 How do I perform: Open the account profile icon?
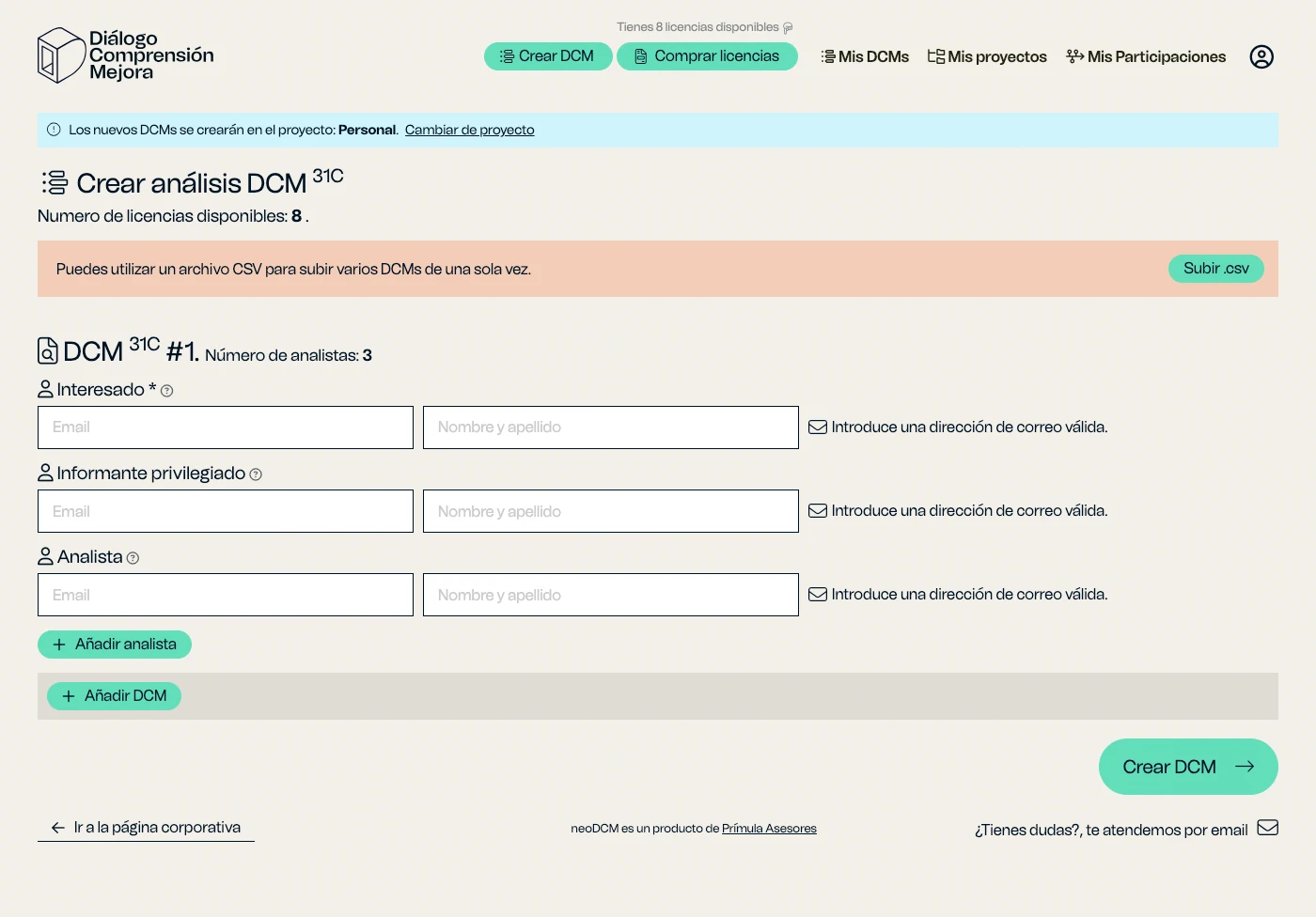(1261, 56)
